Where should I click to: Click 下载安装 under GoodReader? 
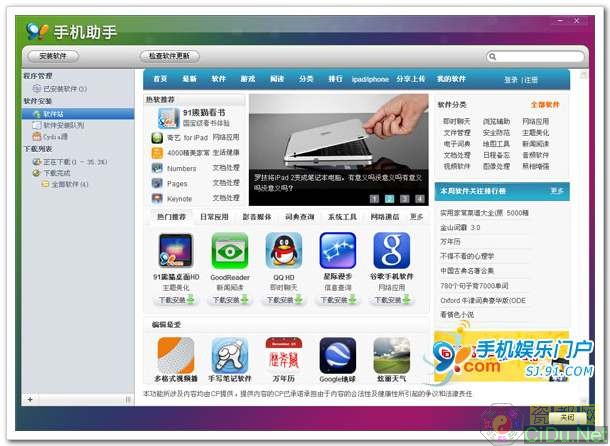click(229, 299)
